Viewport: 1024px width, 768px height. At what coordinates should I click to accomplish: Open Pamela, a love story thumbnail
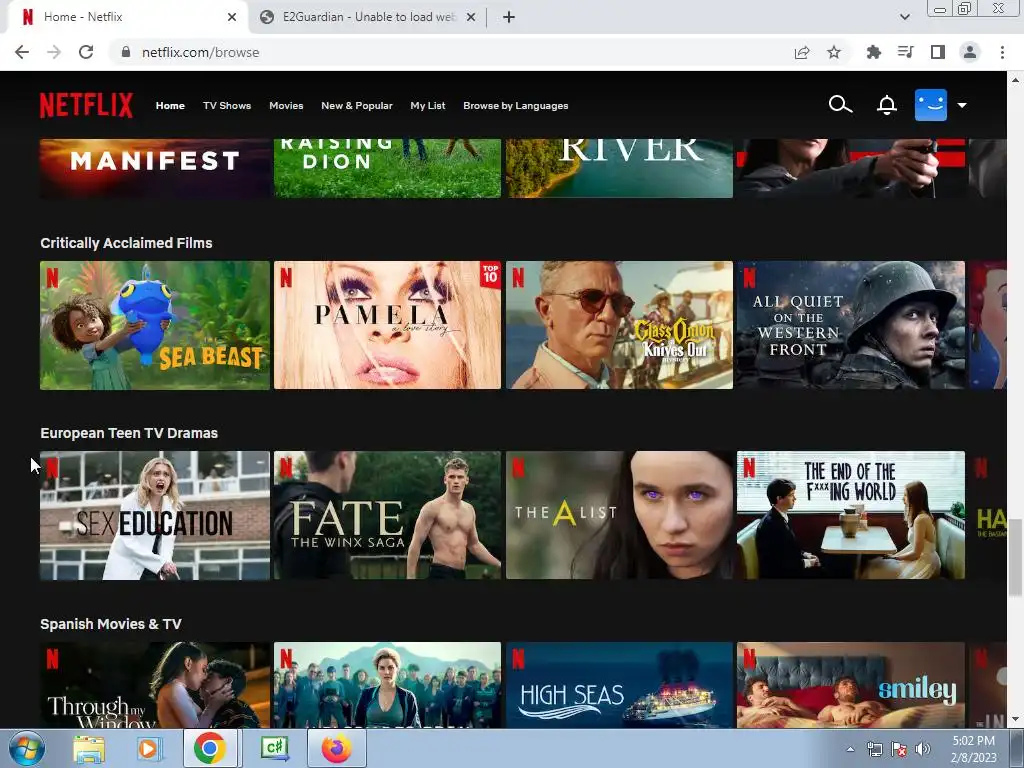387,325
